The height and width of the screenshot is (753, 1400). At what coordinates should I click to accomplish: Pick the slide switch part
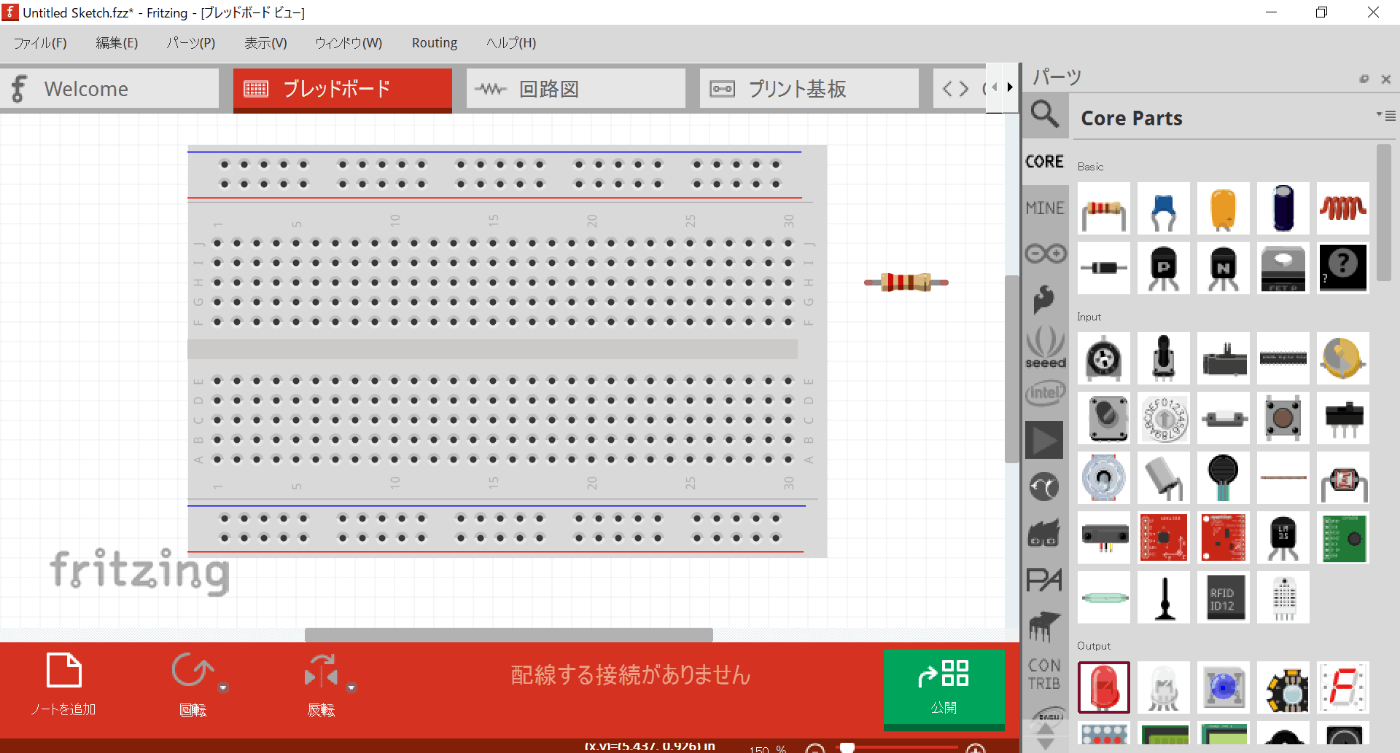1343,418
